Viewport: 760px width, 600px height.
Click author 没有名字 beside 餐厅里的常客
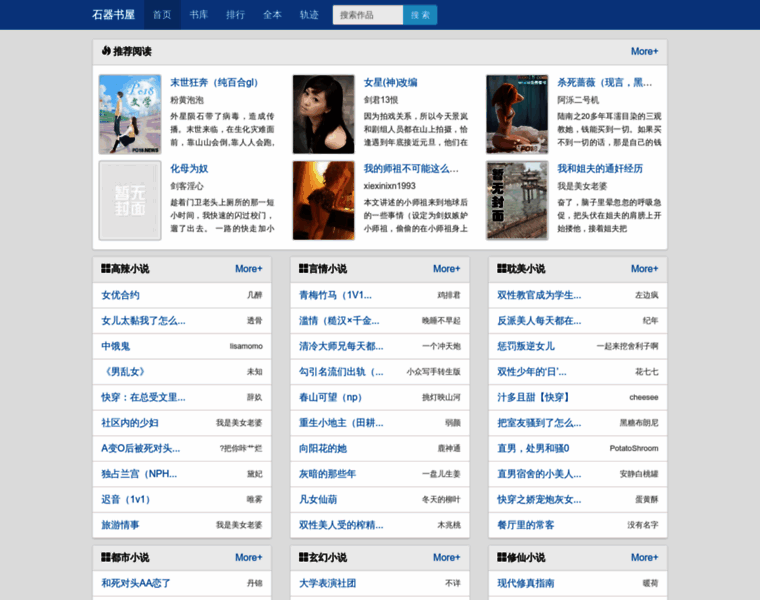pos(643,525)
